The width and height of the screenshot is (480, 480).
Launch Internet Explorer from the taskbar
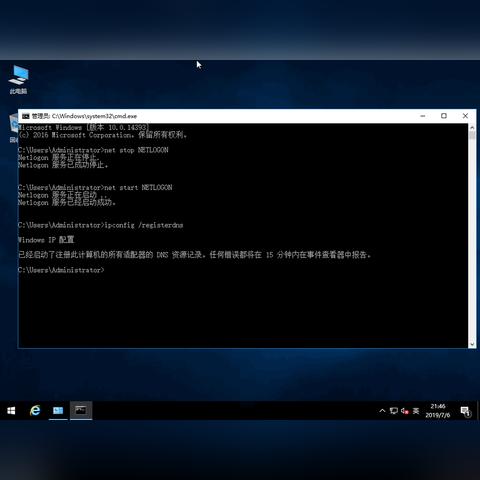pos(35,410)
